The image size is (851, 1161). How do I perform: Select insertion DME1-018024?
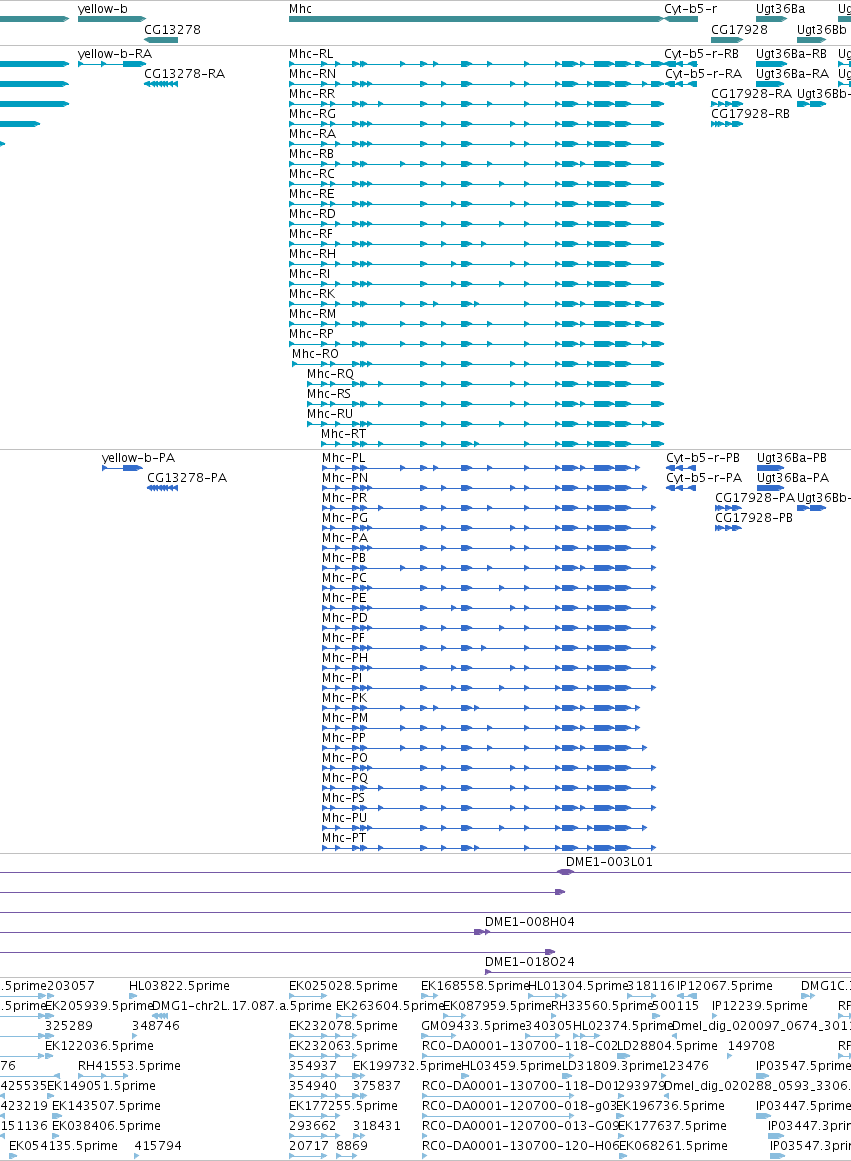(x=530, y=962)
